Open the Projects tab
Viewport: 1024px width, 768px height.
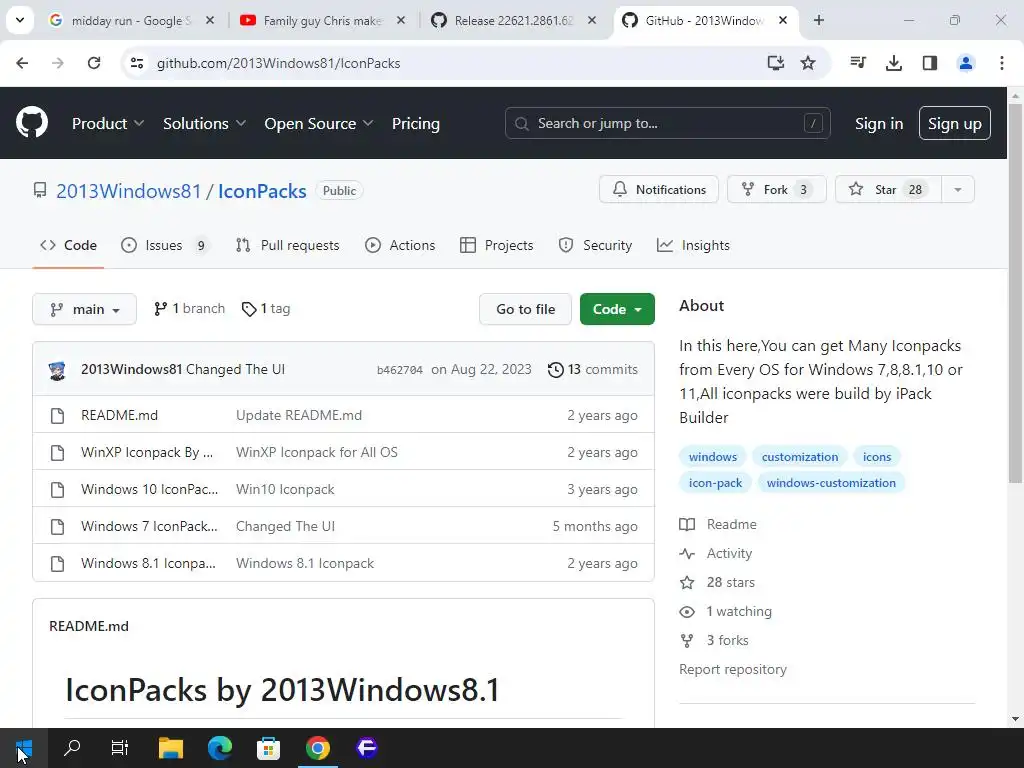[x=496, y=246]
